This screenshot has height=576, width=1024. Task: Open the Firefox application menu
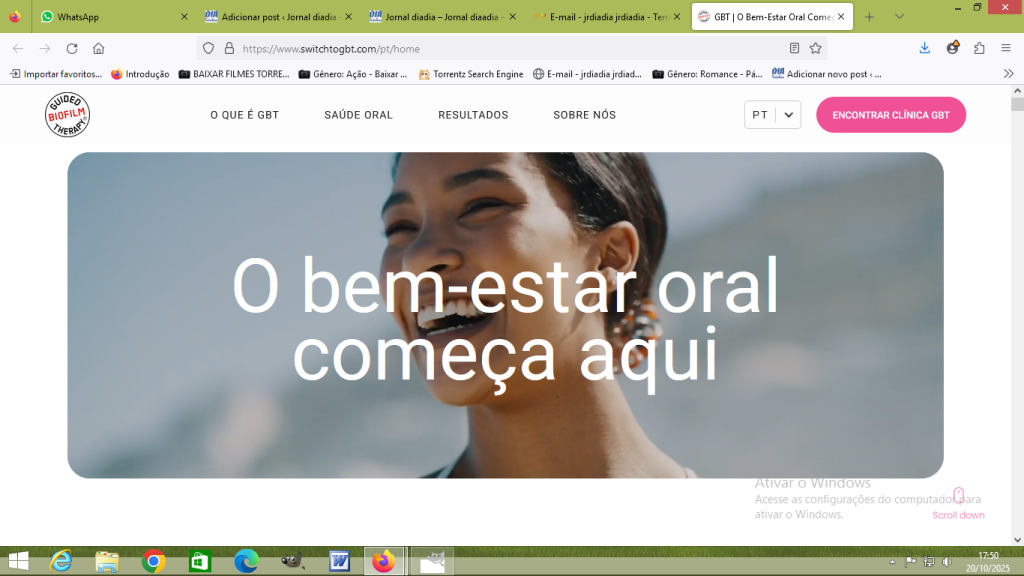coord(1005,48)
